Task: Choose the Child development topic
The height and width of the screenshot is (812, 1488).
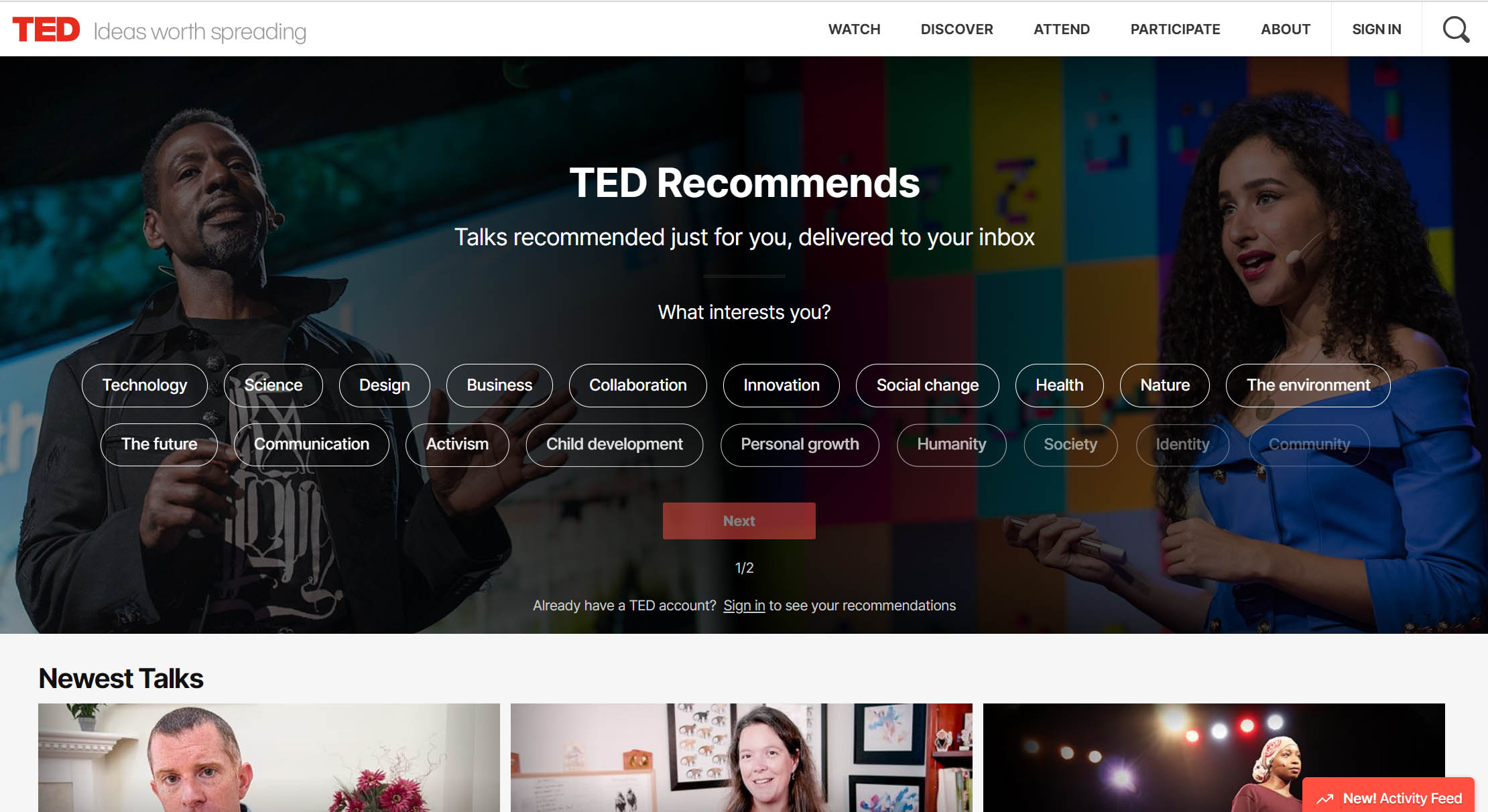Action: pyautogui.click(x=615, y=445)
